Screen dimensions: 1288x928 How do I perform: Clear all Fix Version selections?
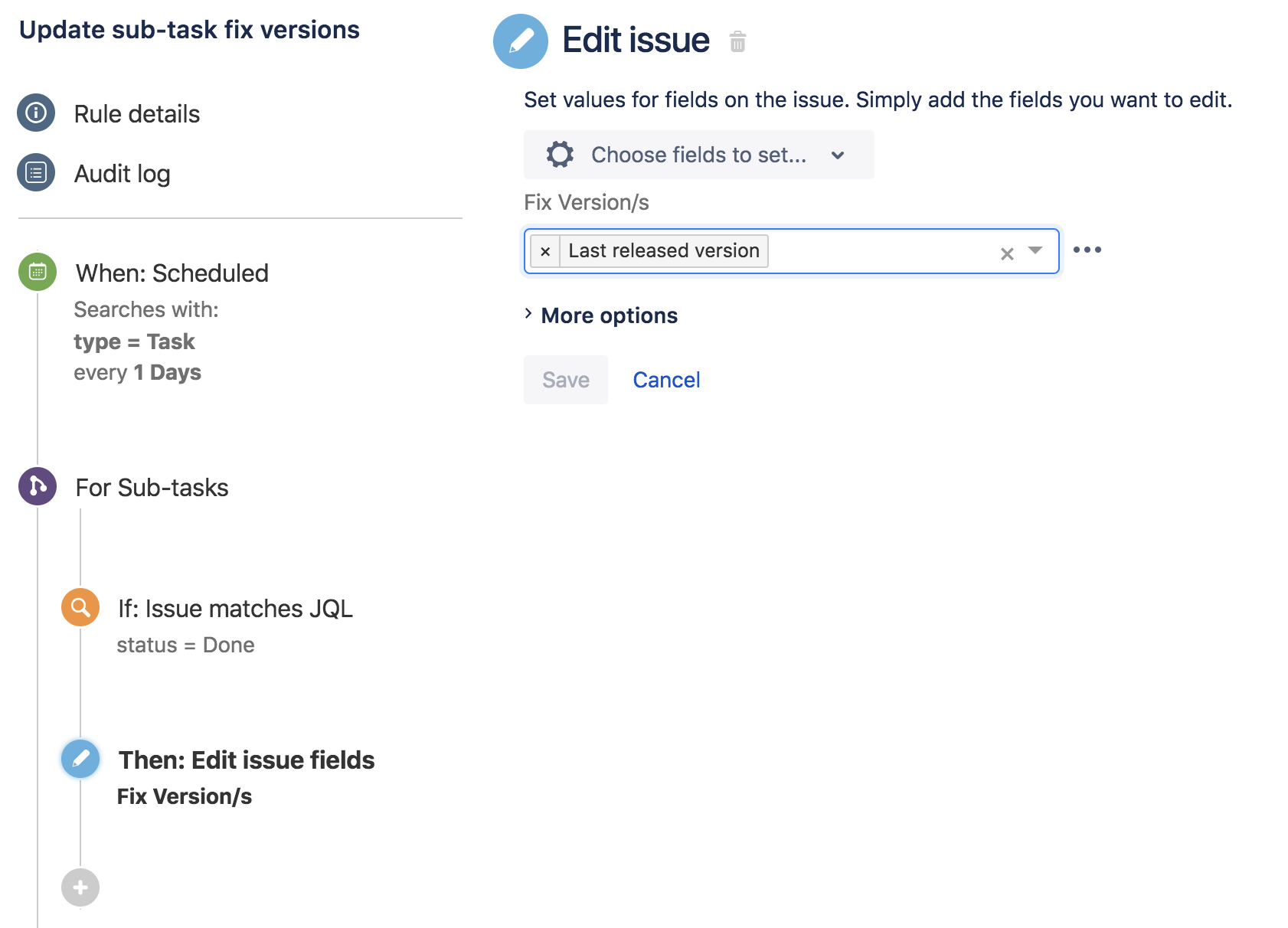click(x=1007, y=253)
